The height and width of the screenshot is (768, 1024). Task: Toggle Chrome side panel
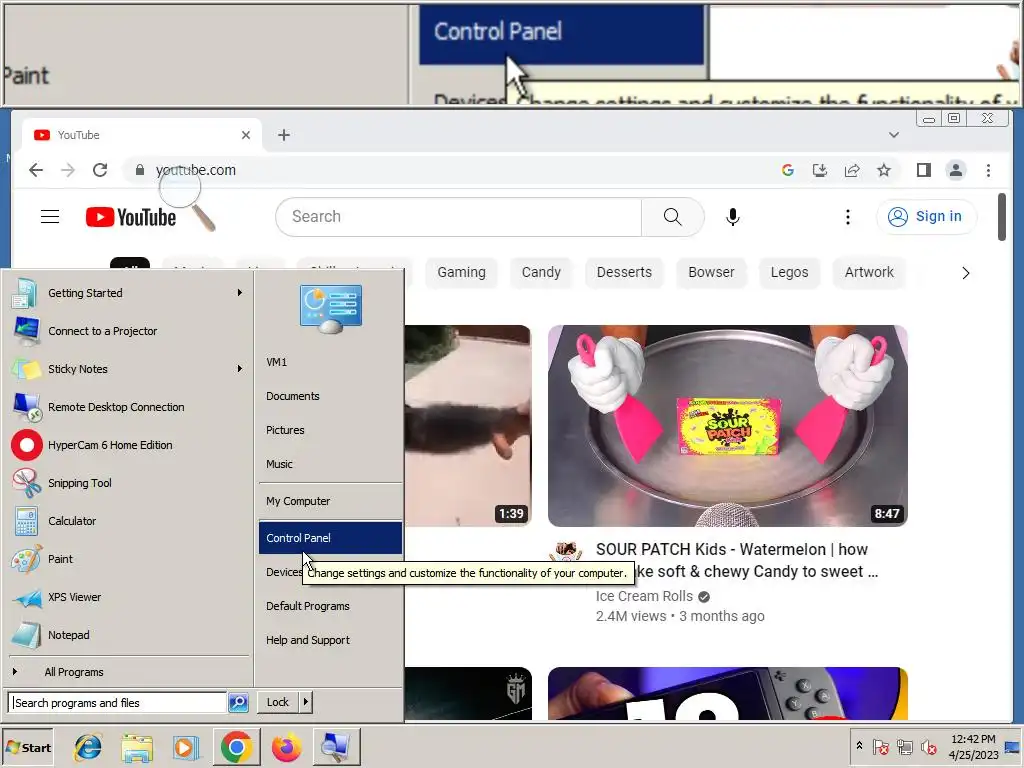(923, 170)
